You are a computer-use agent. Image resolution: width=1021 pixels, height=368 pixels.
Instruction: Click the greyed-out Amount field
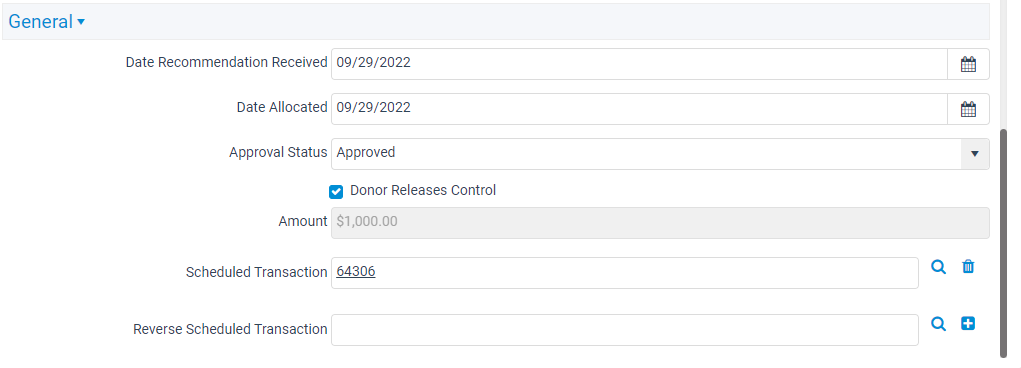click(660, 223)
